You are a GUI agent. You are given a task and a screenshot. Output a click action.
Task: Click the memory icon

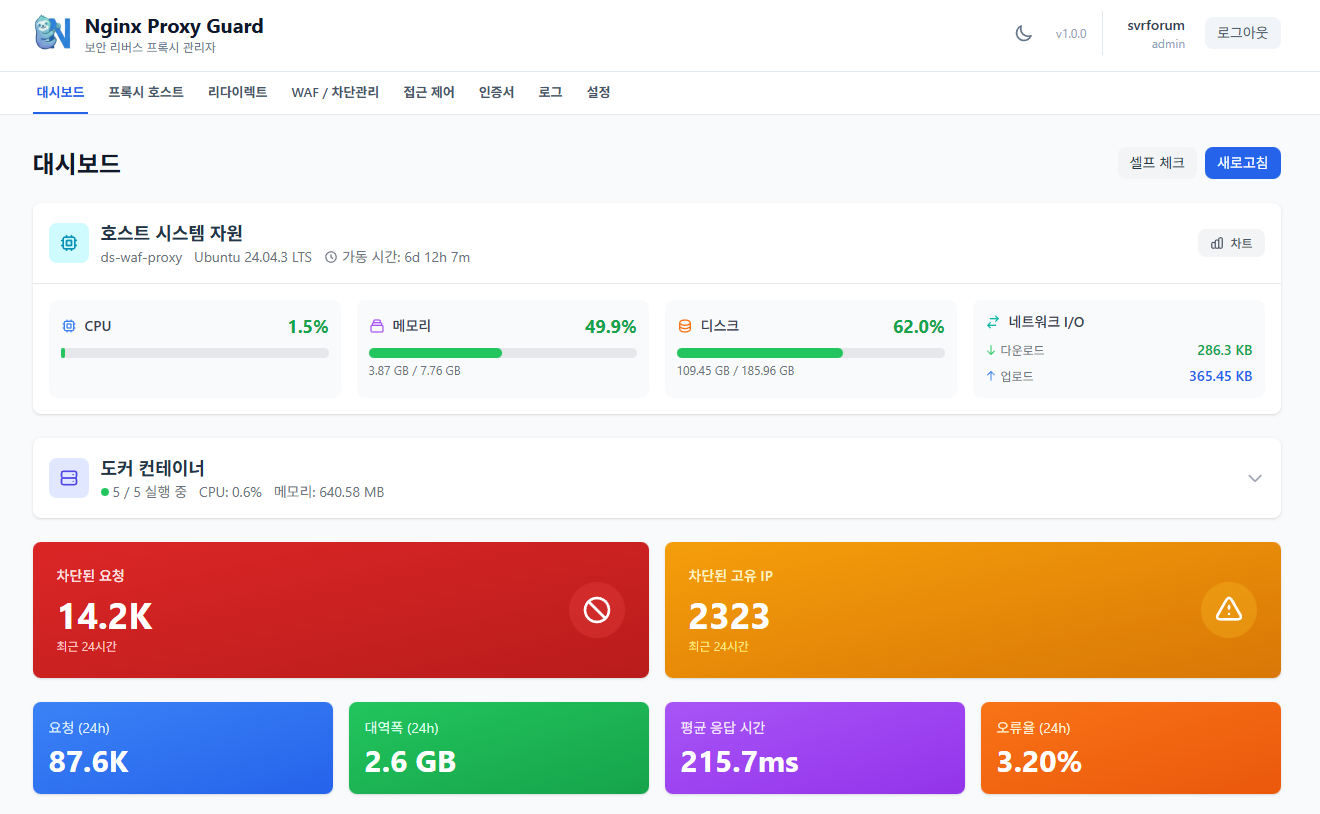377,326
